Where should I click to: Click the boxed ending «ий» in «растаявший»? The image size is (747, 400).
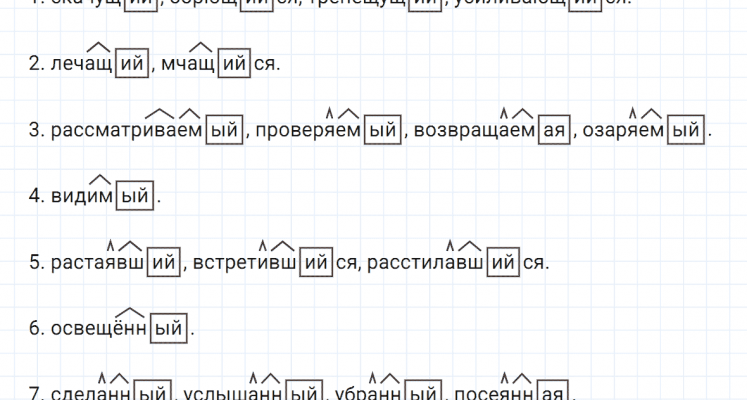[x=167, y=263]
